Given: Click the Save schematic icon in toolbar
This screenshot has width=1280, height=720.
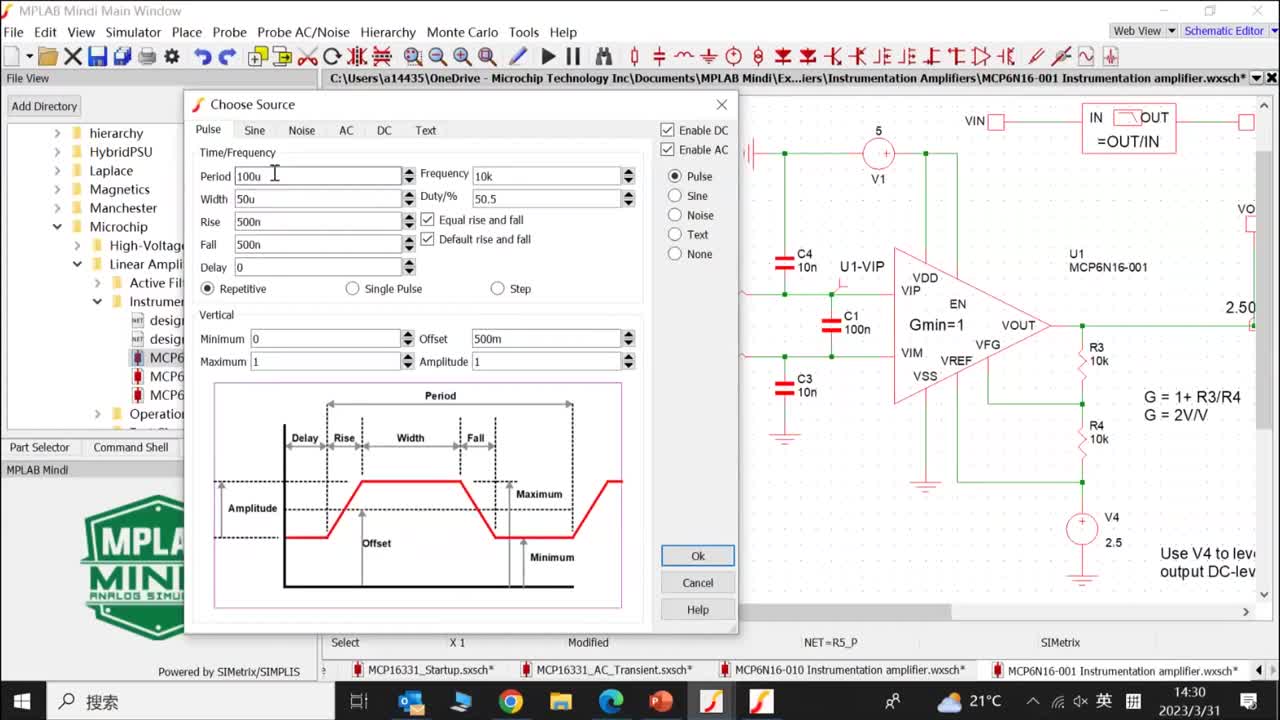Looking at the screenshot, I should coord(97,57).
